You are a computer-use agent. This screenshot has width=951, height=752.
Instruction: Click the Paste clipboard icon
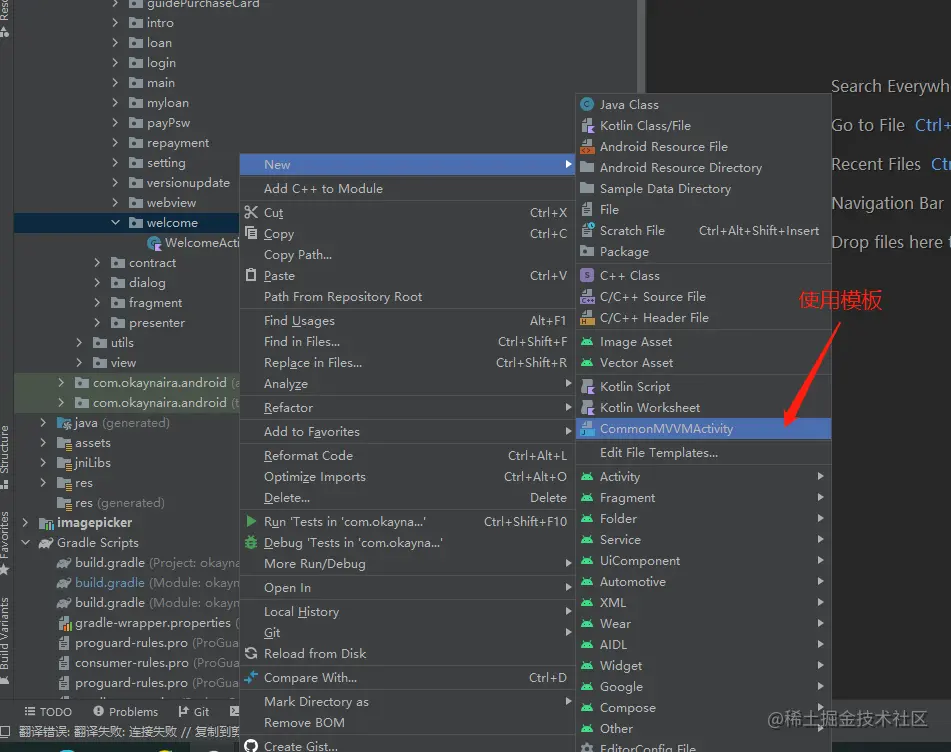[251, 275]
